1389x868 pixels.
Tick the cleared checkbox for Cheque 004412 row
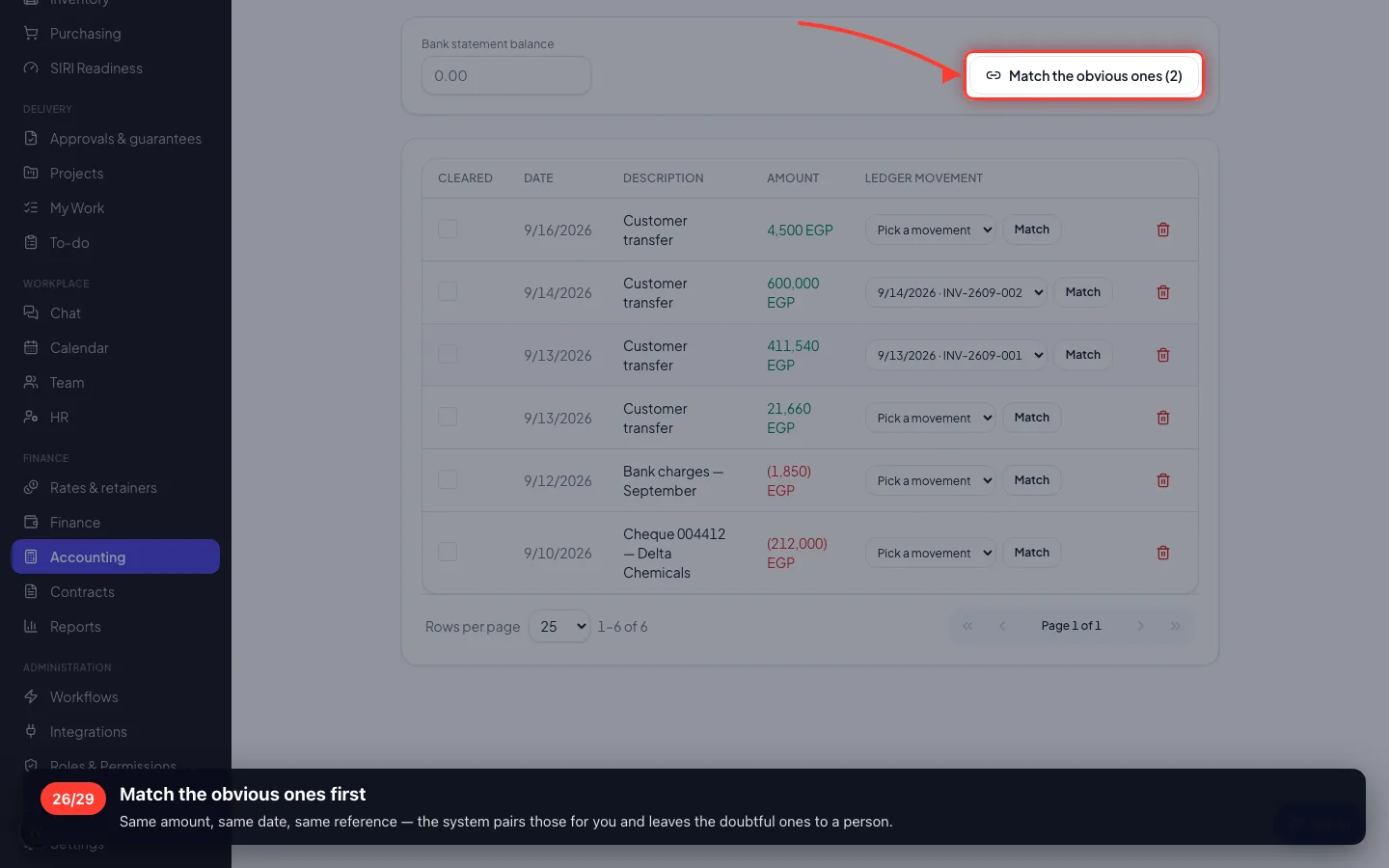448,552
